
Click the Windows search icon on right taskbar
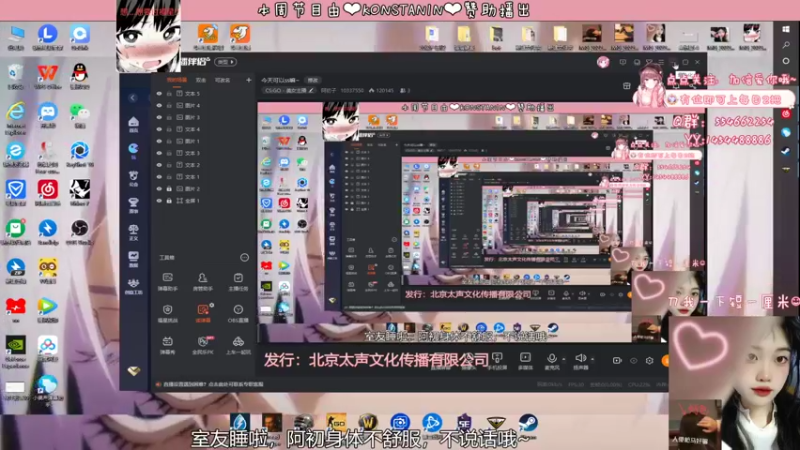tap(786, 45)
